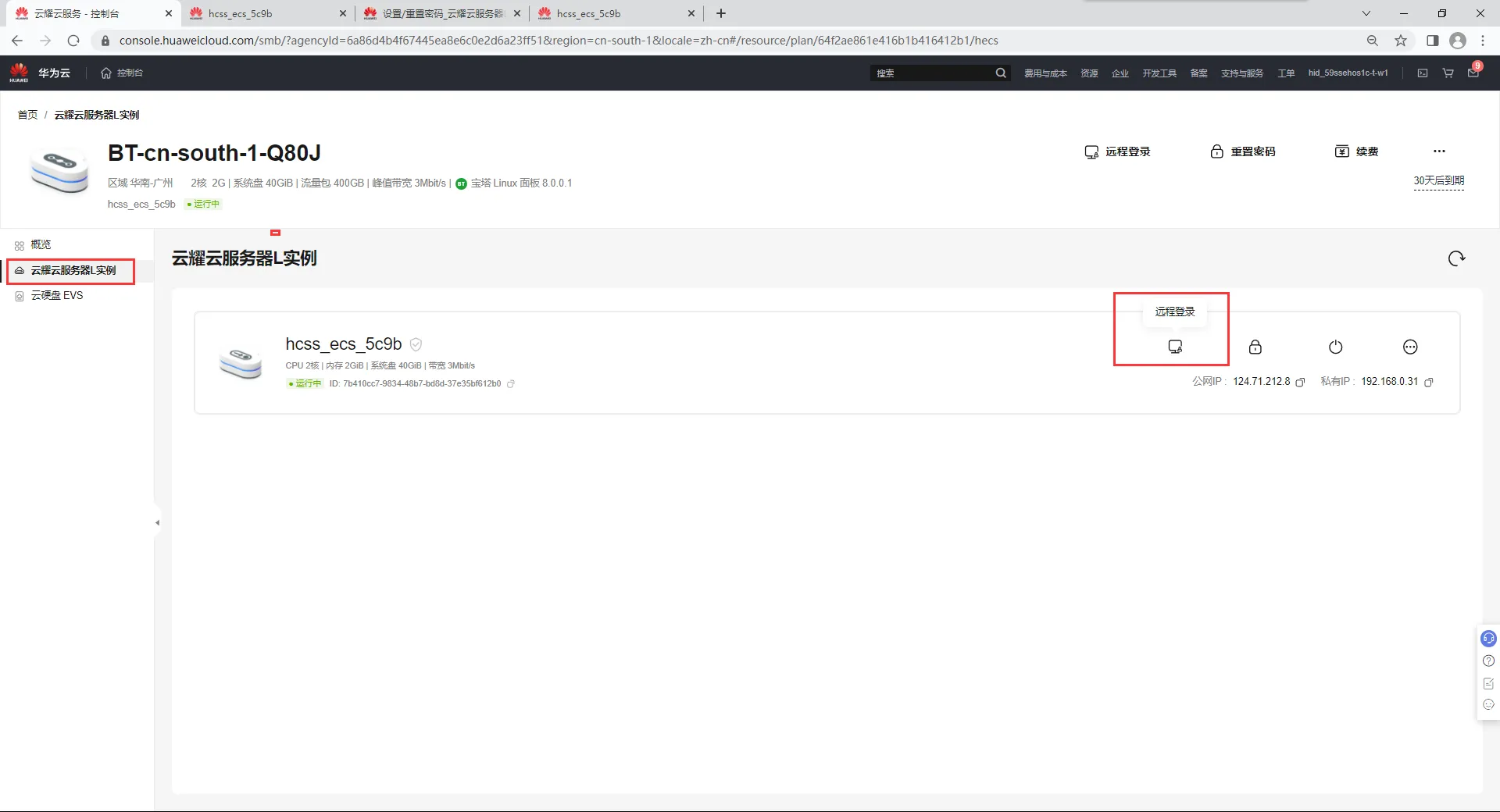Open the tab search dropdown chevron
Screen dimensions: 1500x812
tap(1366, 13)
